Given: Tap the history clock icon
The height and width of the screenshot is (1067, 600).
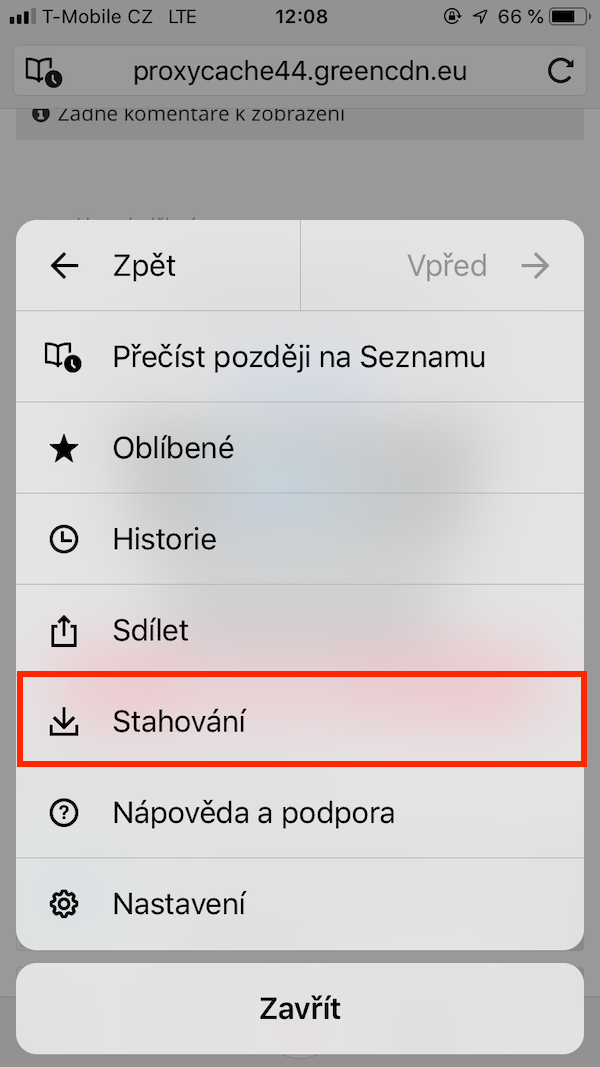Looking at the screenshot, I should (x=64, y=539).
